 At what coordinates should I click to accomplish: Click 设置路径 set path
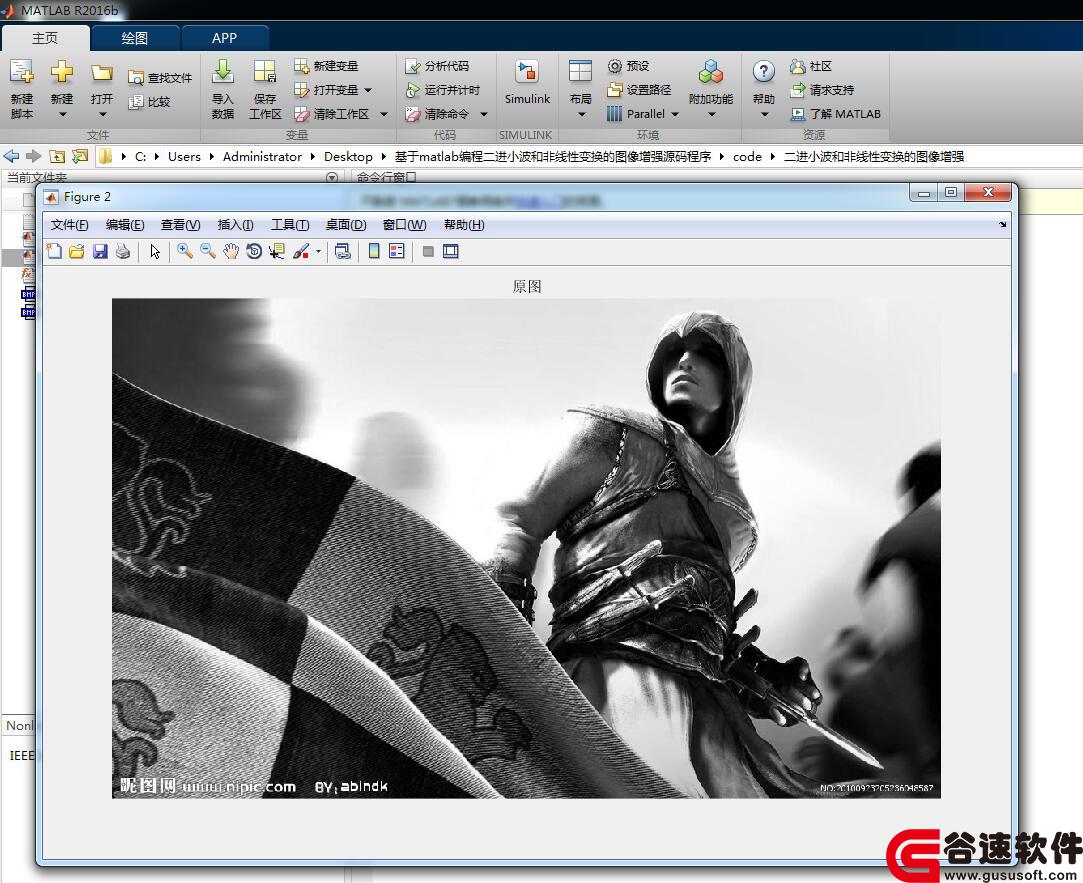(x=639, y=90)
